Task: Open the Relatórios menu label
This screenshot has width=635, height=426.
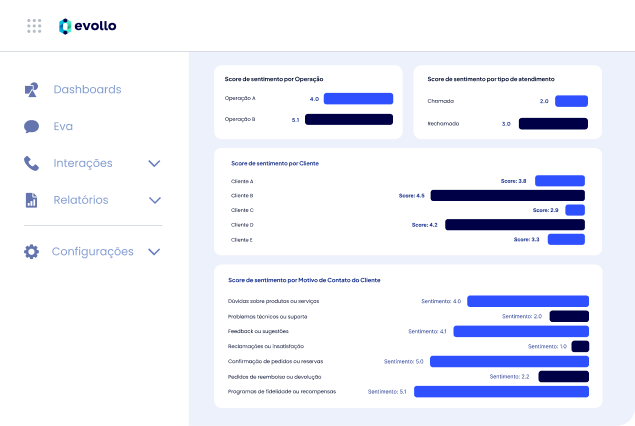Action: [x=81, y=200]
